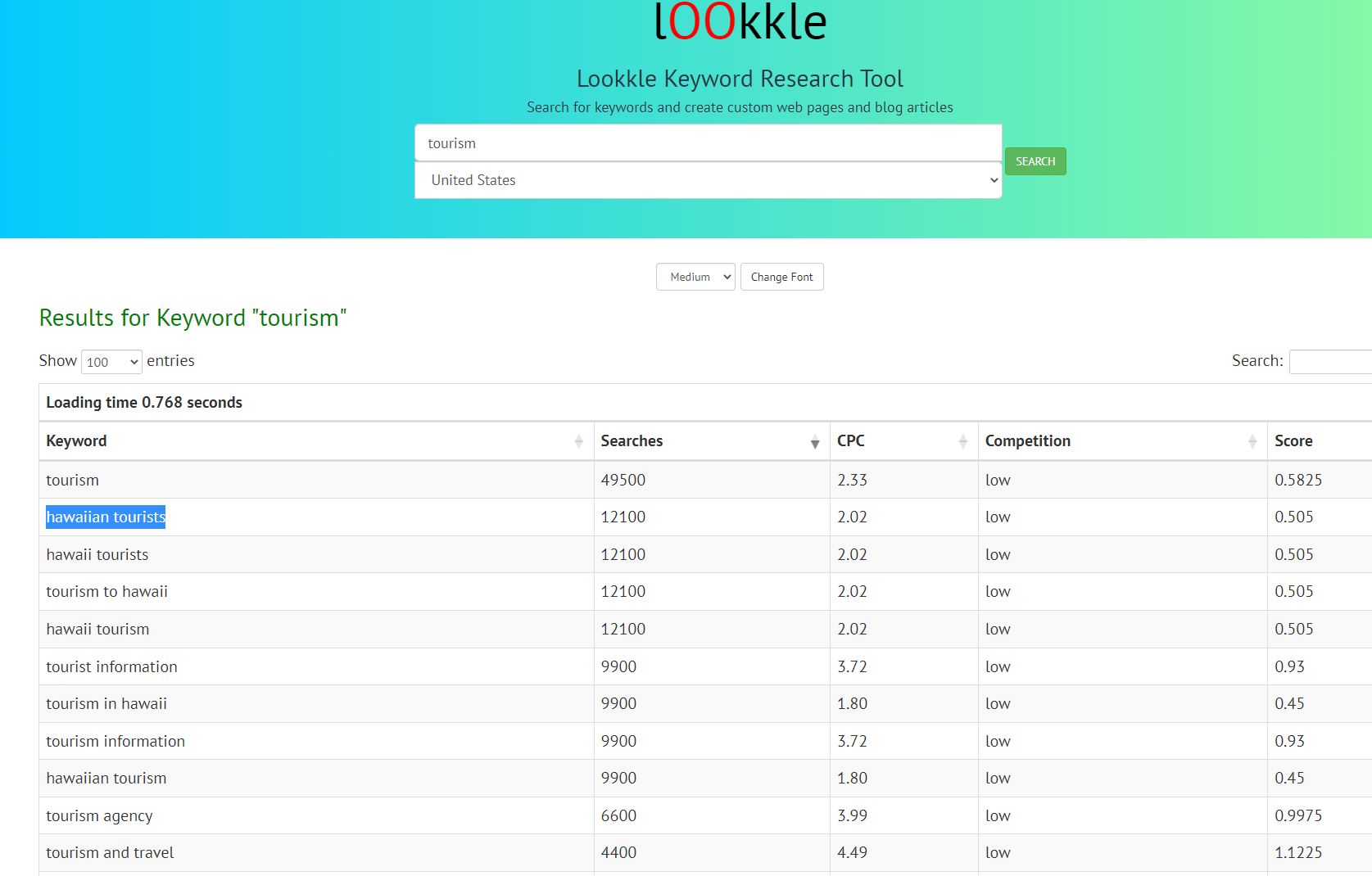
Task: Open the United States country dropdown
Action: click(x=709, y=180)
